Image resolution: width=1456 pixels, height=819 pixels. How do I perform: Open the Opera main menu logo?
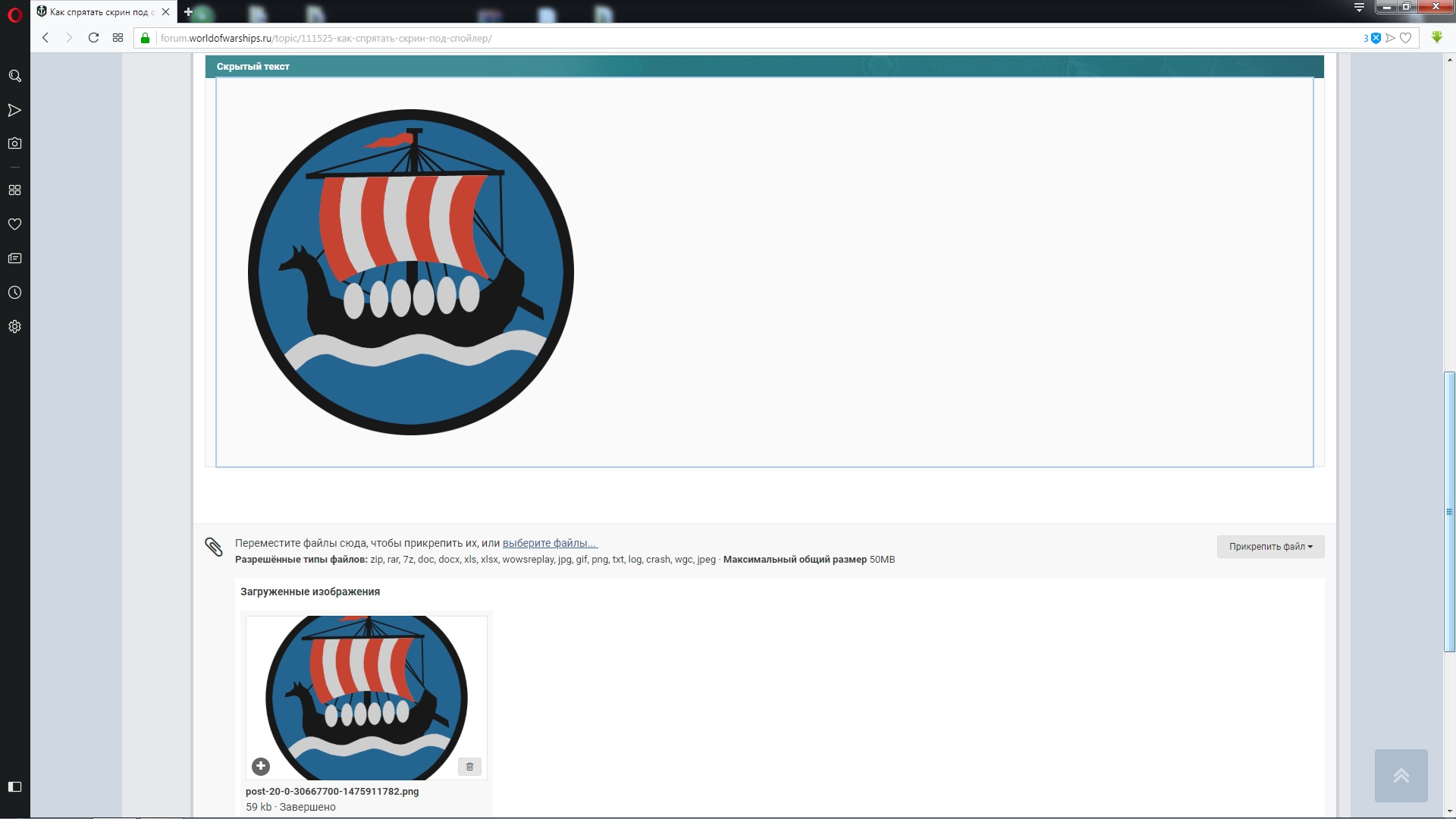(x=14, y=16)
